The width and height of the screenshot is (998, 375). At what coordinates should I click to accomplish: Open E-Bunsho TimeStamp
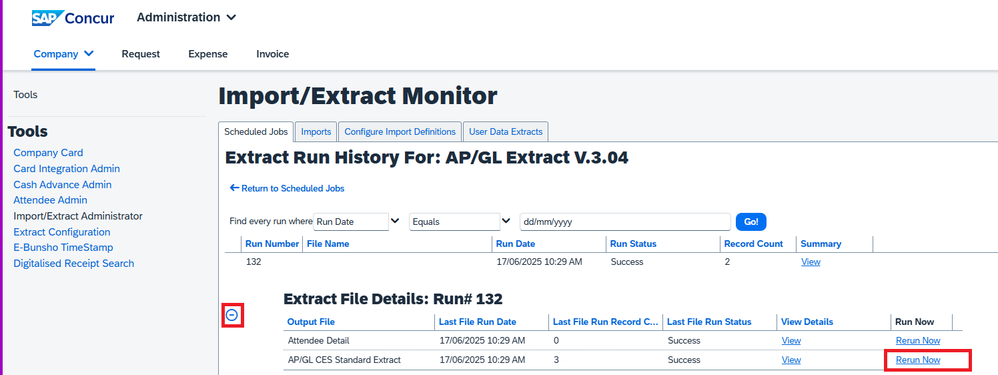[x=63, y=247]
